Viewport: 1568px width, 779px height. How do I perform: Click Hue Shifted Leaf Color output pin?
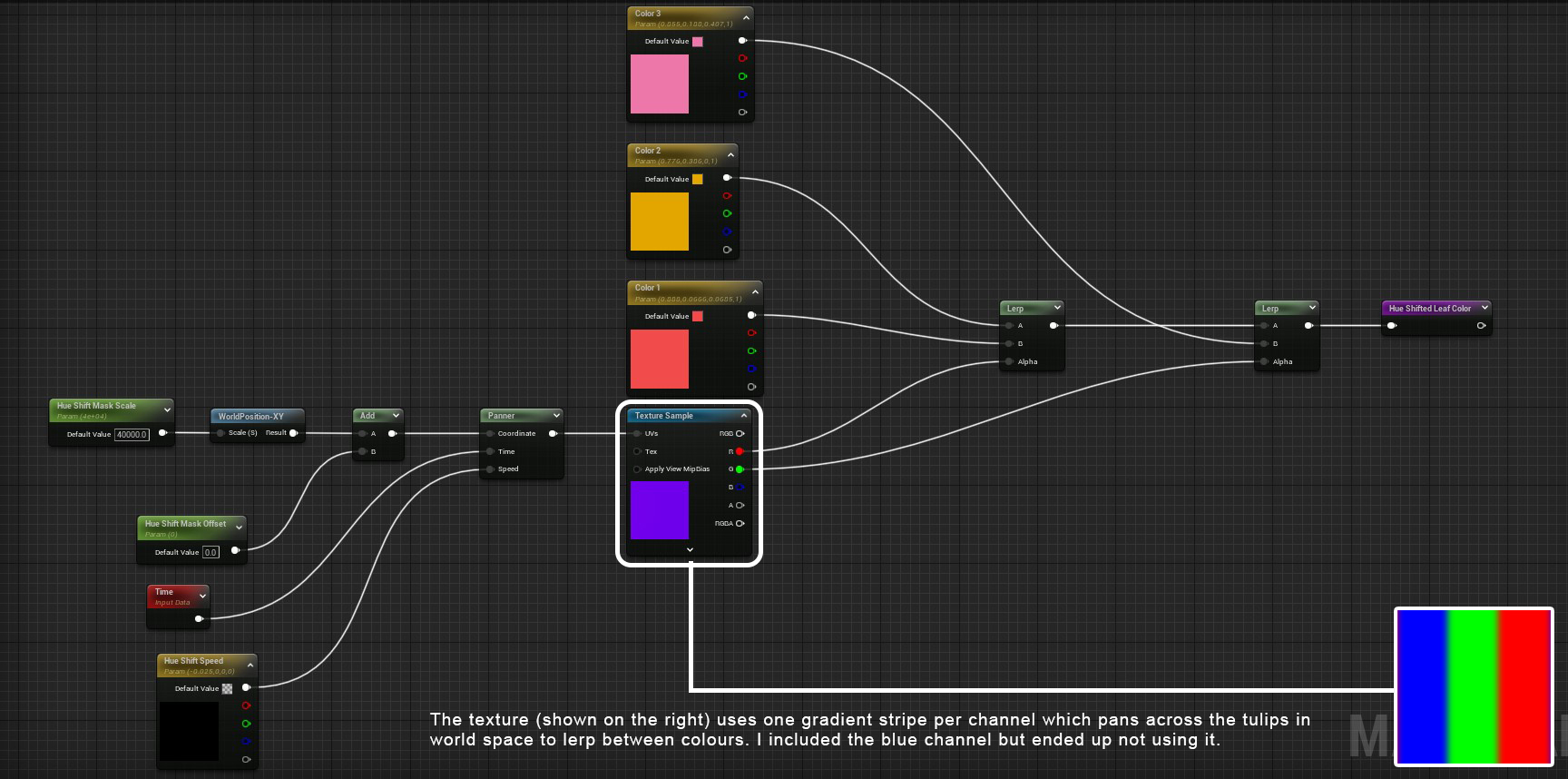click(x=1481, y=325)
